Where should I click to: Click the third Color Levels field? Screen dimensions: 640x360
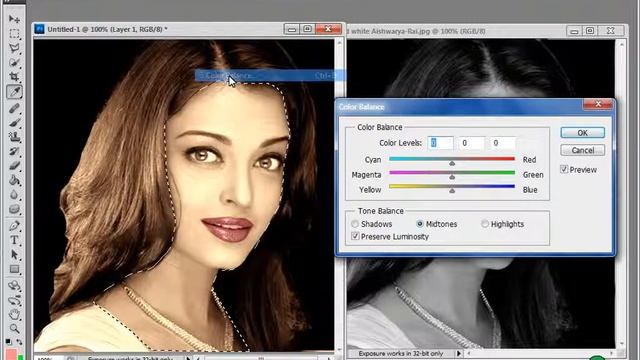pos(502,143)
